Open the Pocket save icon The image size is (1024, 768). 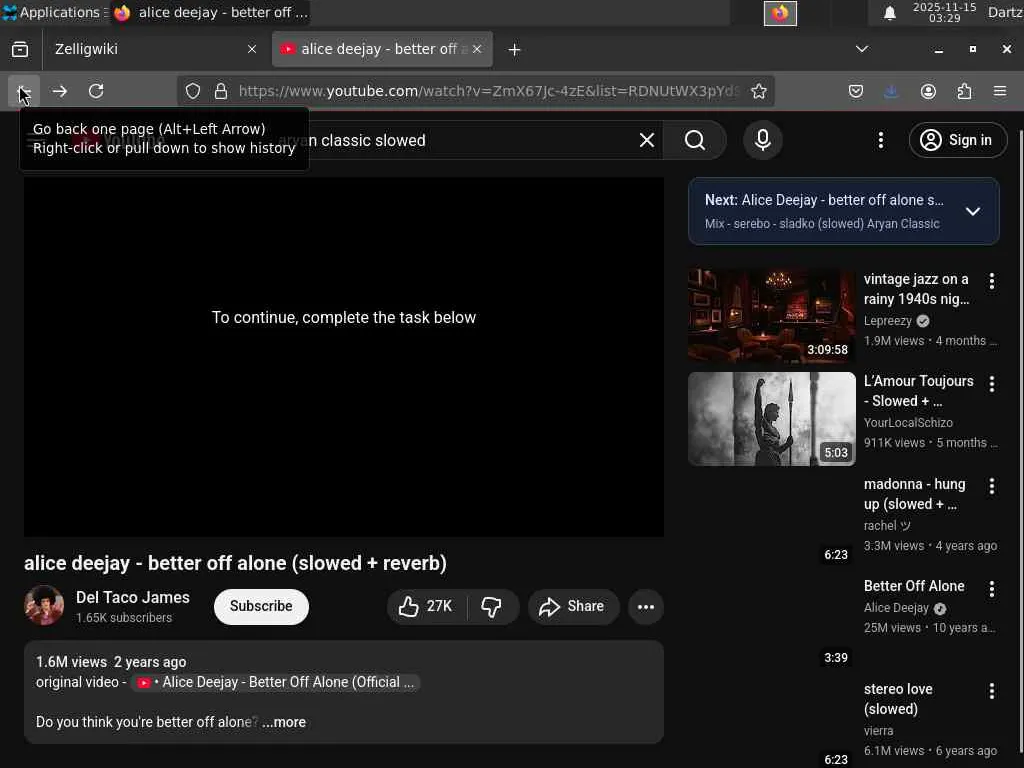pyautogui.click(x=856, y=91)
